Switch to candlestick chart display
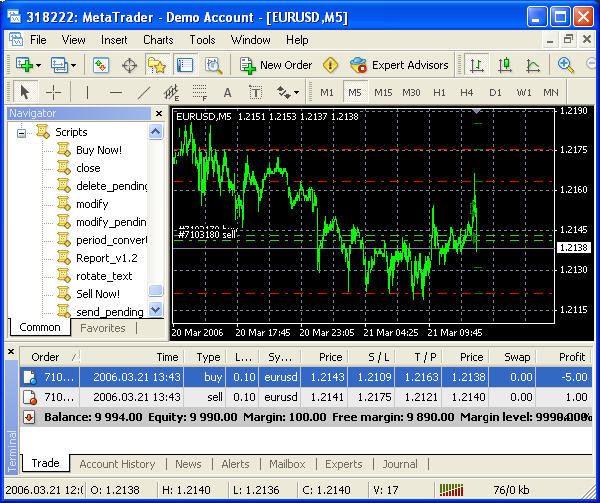The height and width of the screenshot is (503, 600). pos(505,65)
